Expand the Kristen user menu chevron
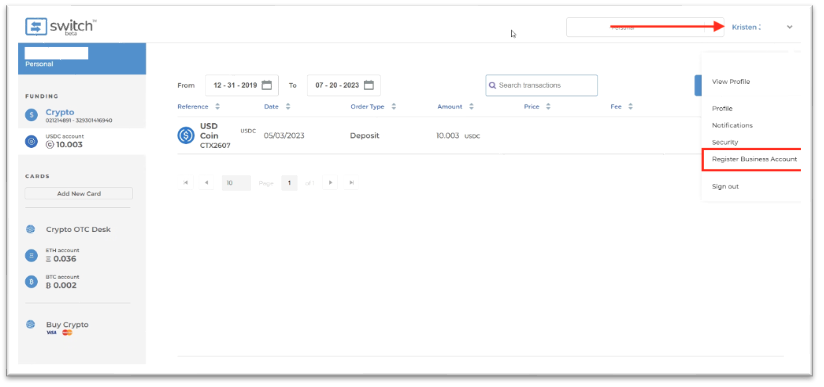Screen dimensions: 824x387 789,27
